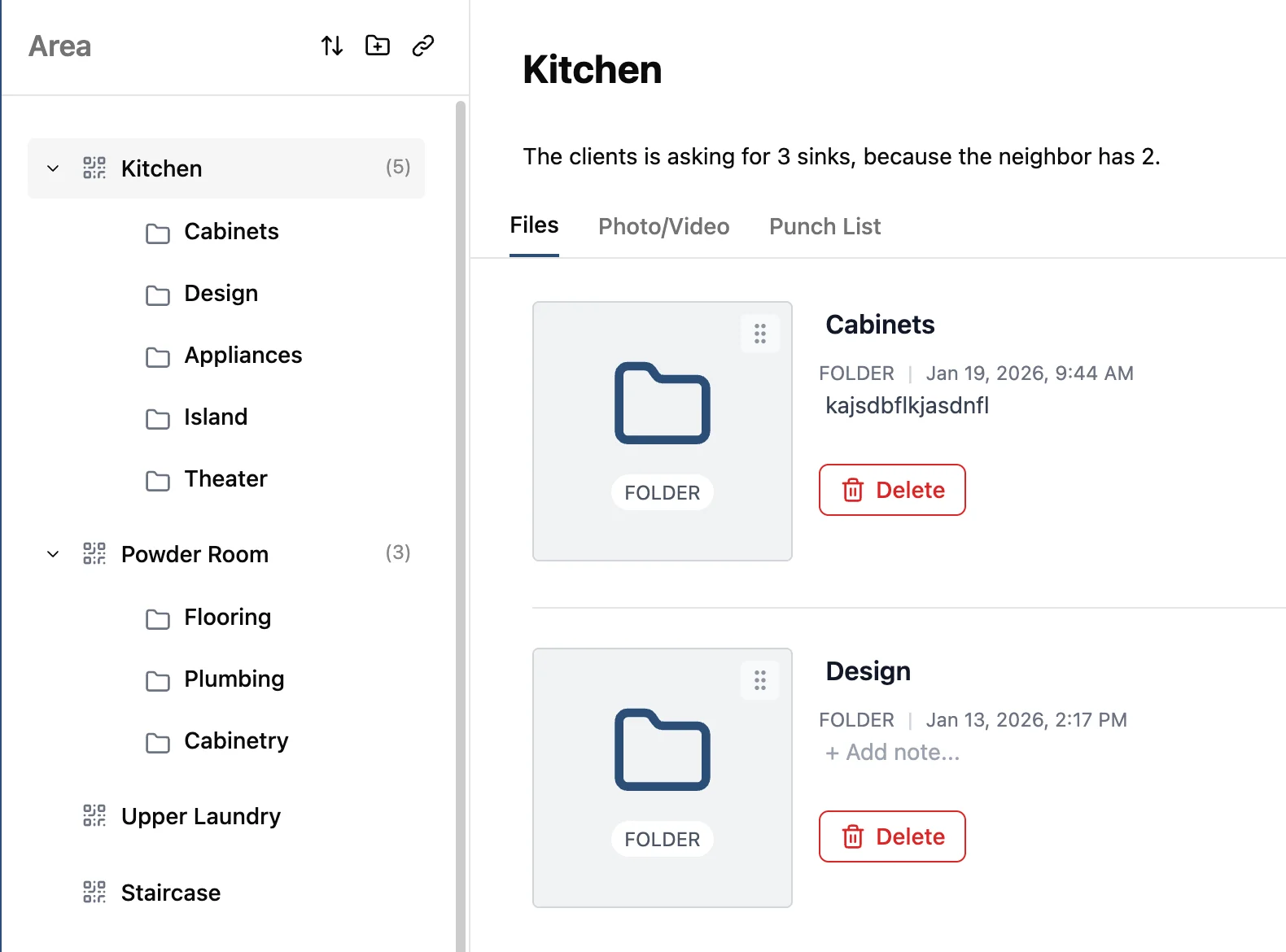Add a note to the Design folder
Viewport: 1286px width, 952px height.
pos(893,753)
